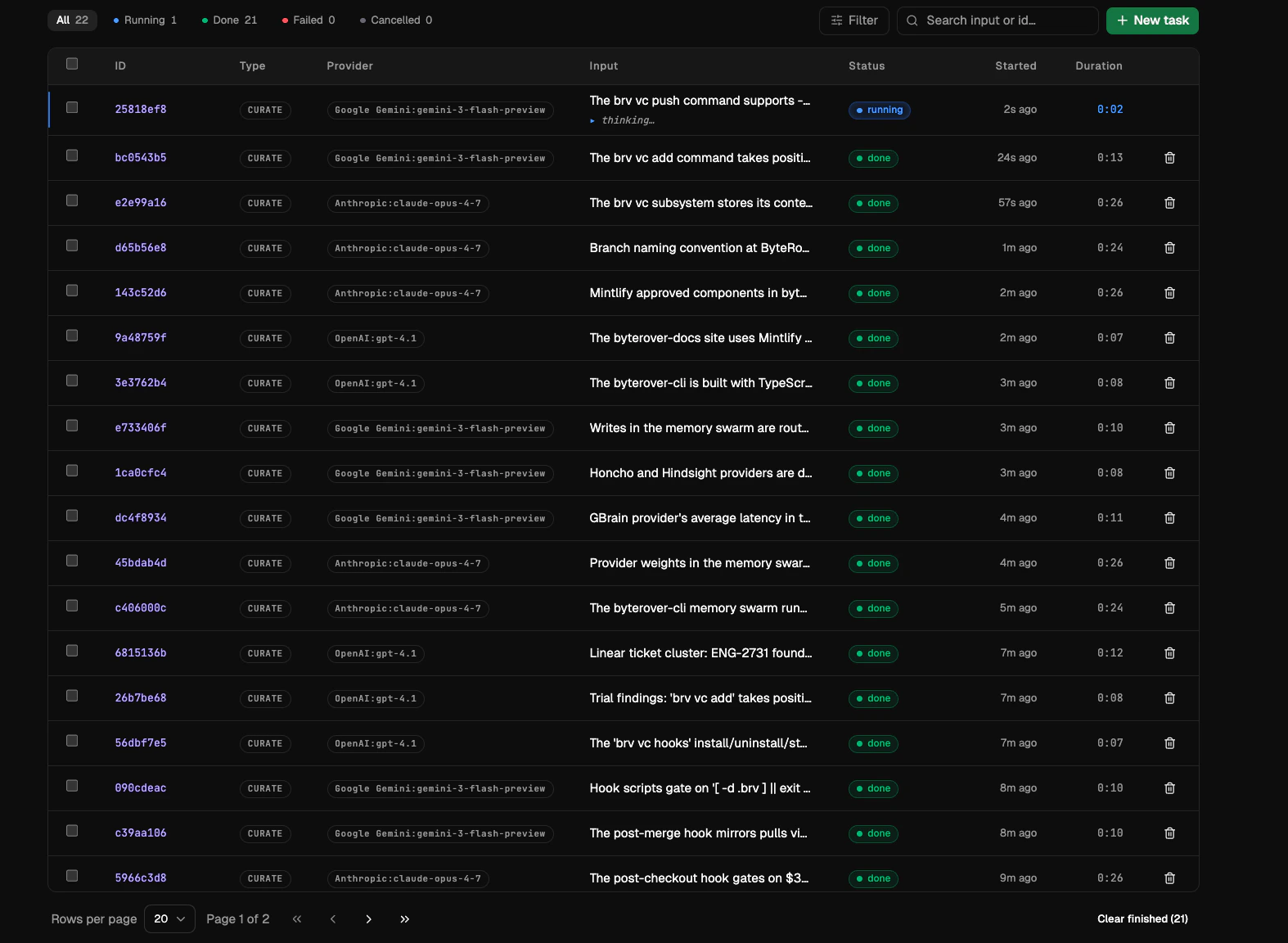Click the trash icon on row 6815136b
Image resolution: width=1288 pixels, height=943 pixels.
click(x=1169, y=653)
